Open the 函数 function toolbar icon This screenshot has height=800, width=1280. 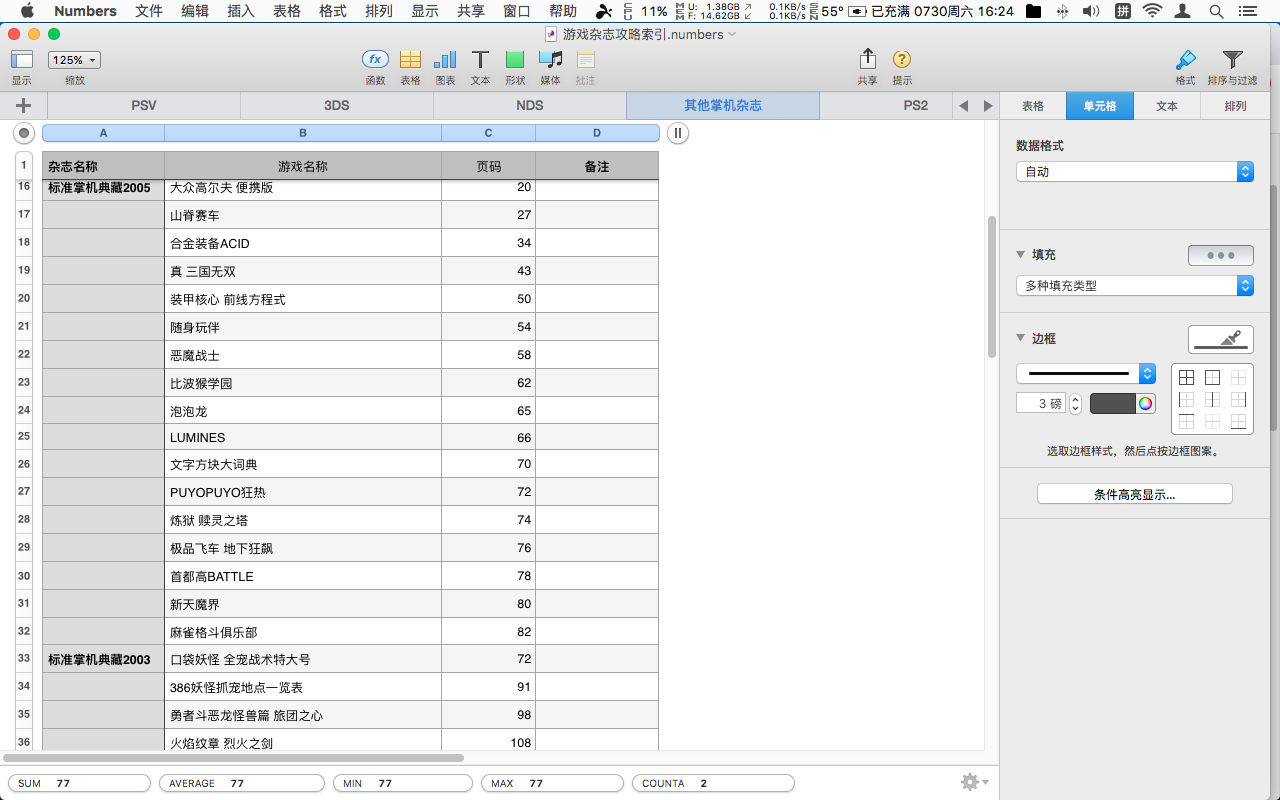point(375,60)
